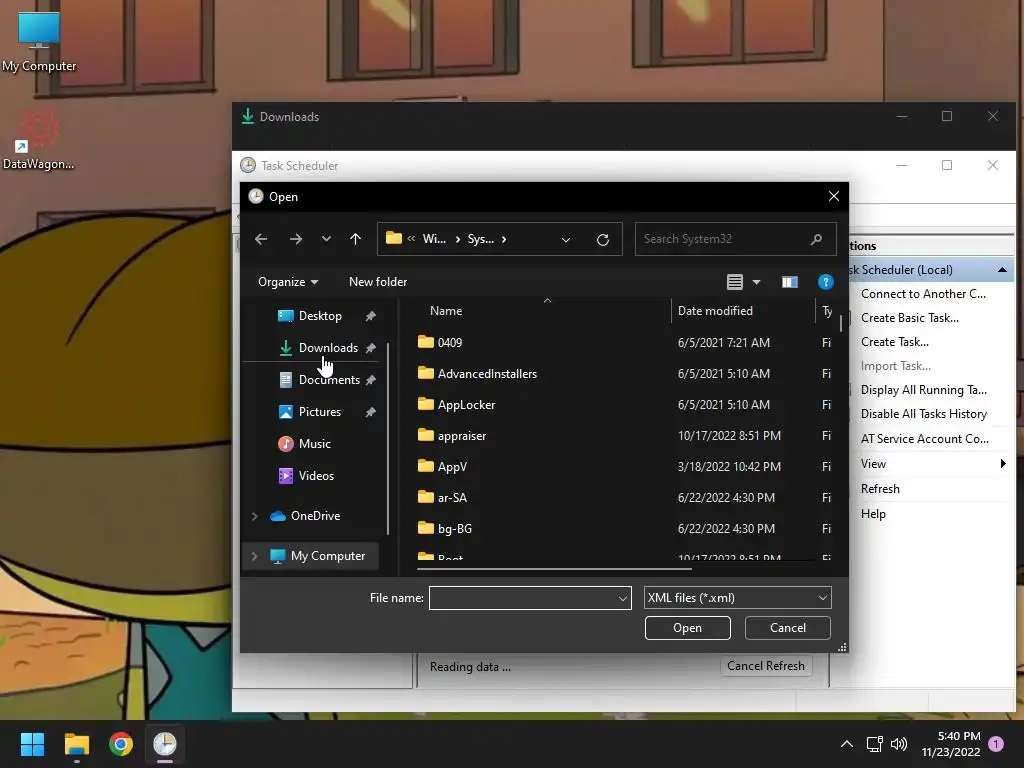The height and width of the screenshot is (768, 1024).
Task: Select OneDrive in navigation pane
Action: click(315, 516)
